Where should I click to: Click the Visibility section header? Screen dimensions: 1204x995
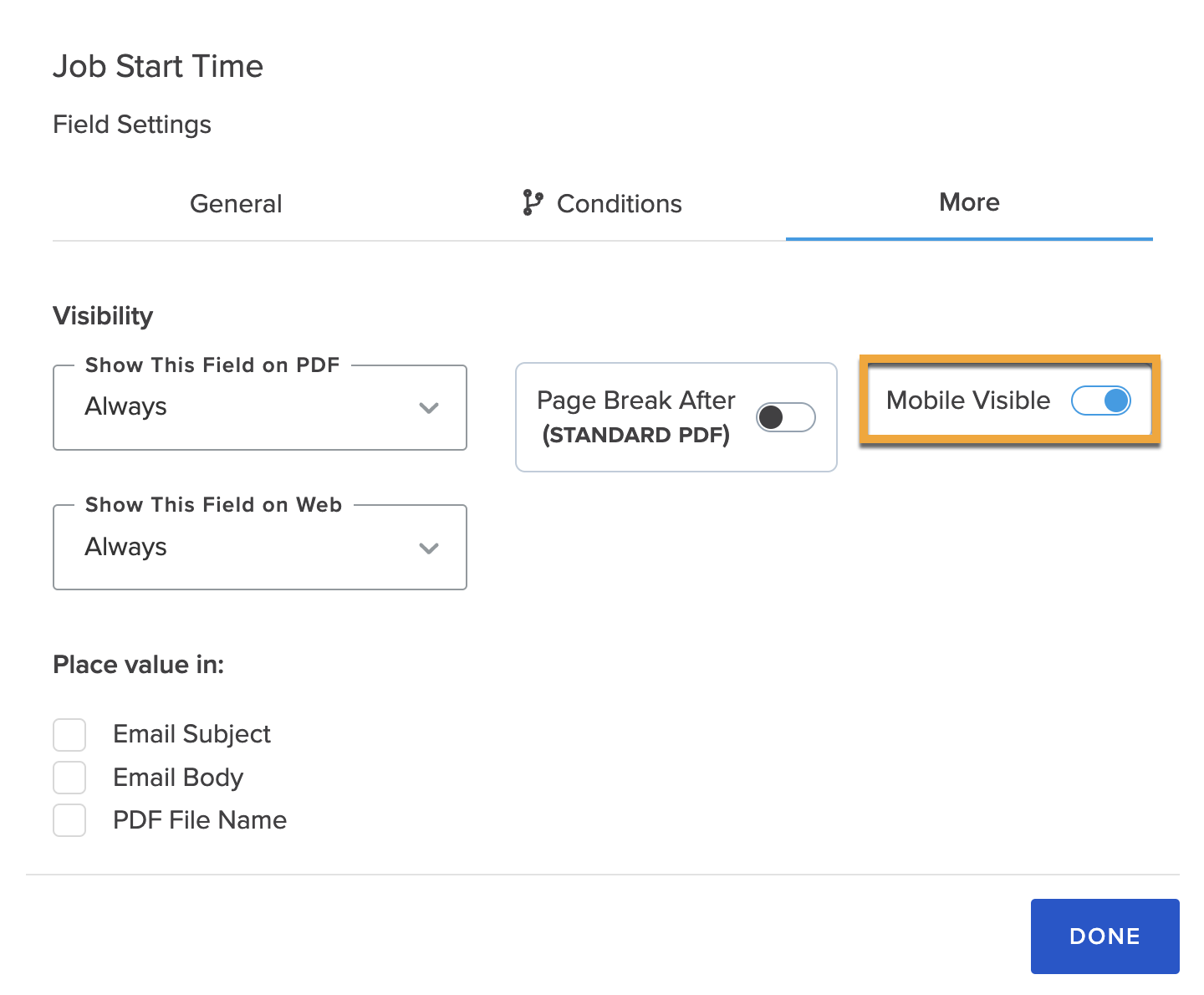103,315
